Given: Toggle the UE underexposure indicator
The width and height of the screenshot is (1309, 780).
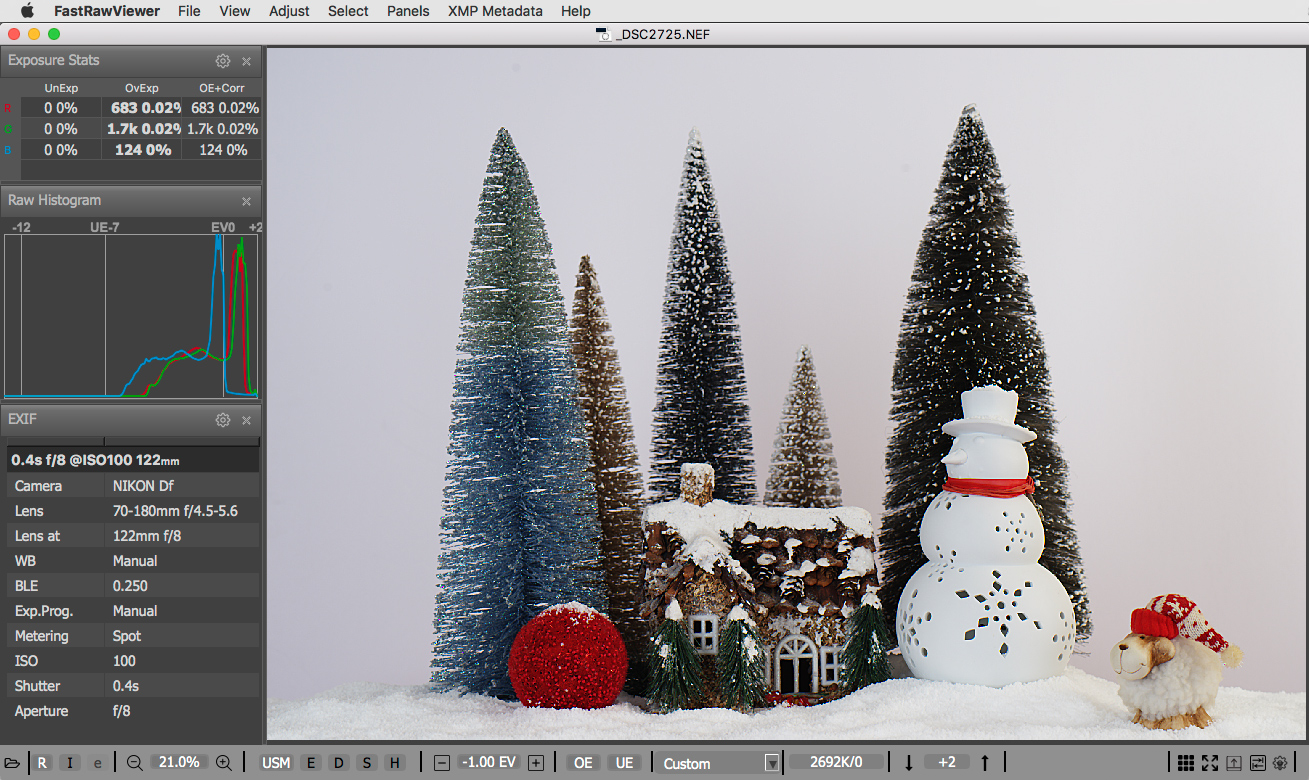Looking at the screenshot, I should [625, 763].
